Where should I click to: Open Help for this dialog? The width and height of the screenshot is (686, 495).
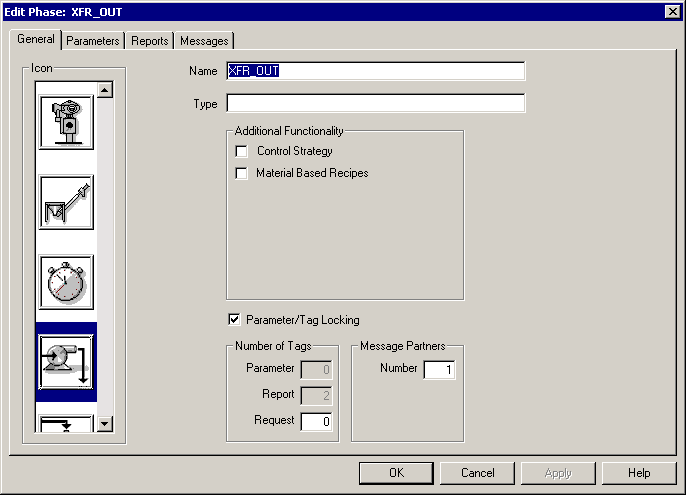coord(639,473)
